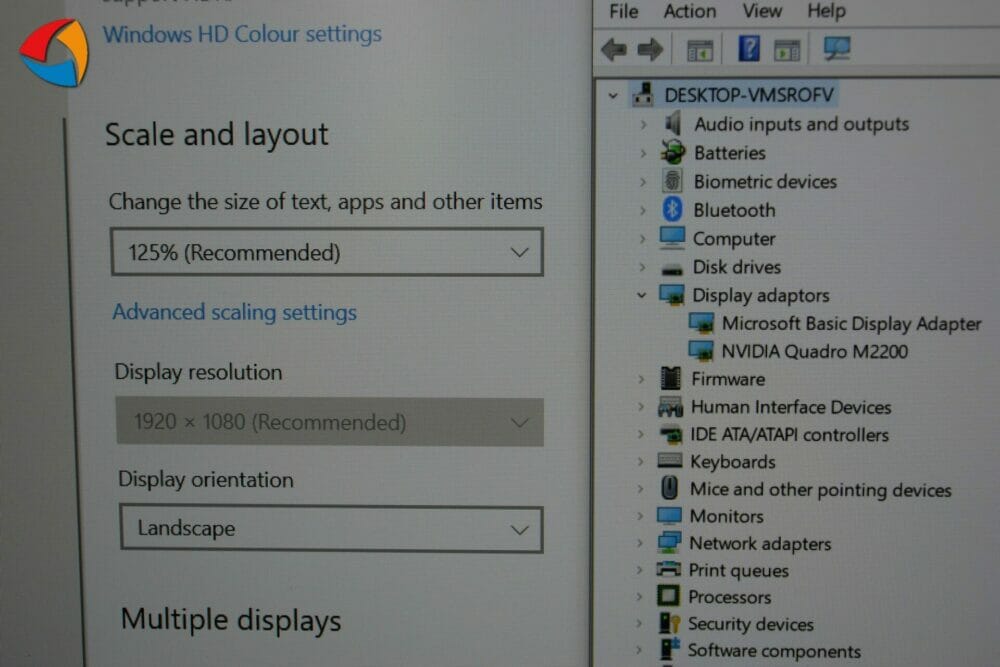Open the Help menu
The height and width of the screenshot is (667, 1000).
827,11
